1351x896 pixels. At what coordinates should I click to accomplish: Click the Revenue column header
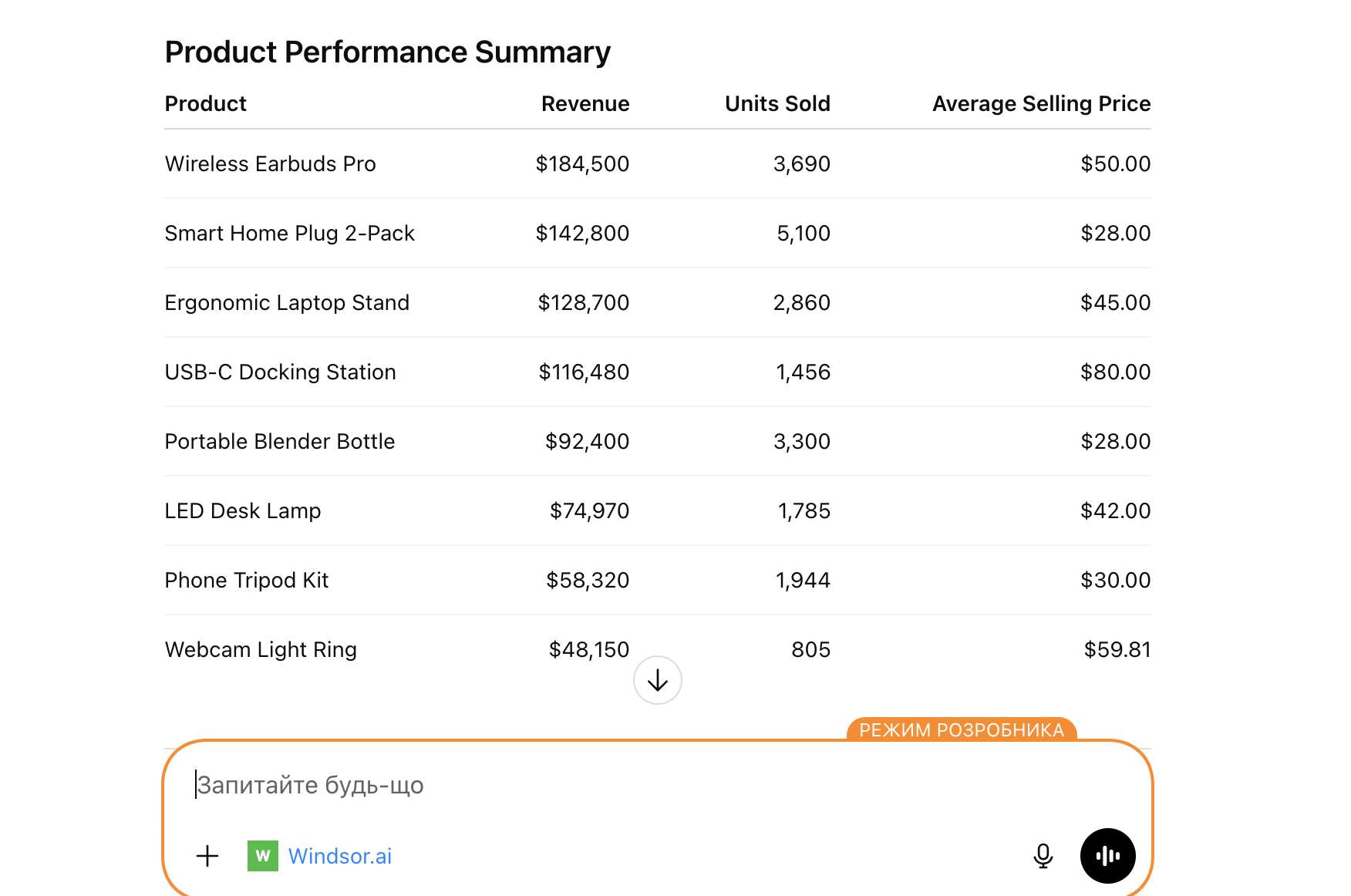point(585,103)
